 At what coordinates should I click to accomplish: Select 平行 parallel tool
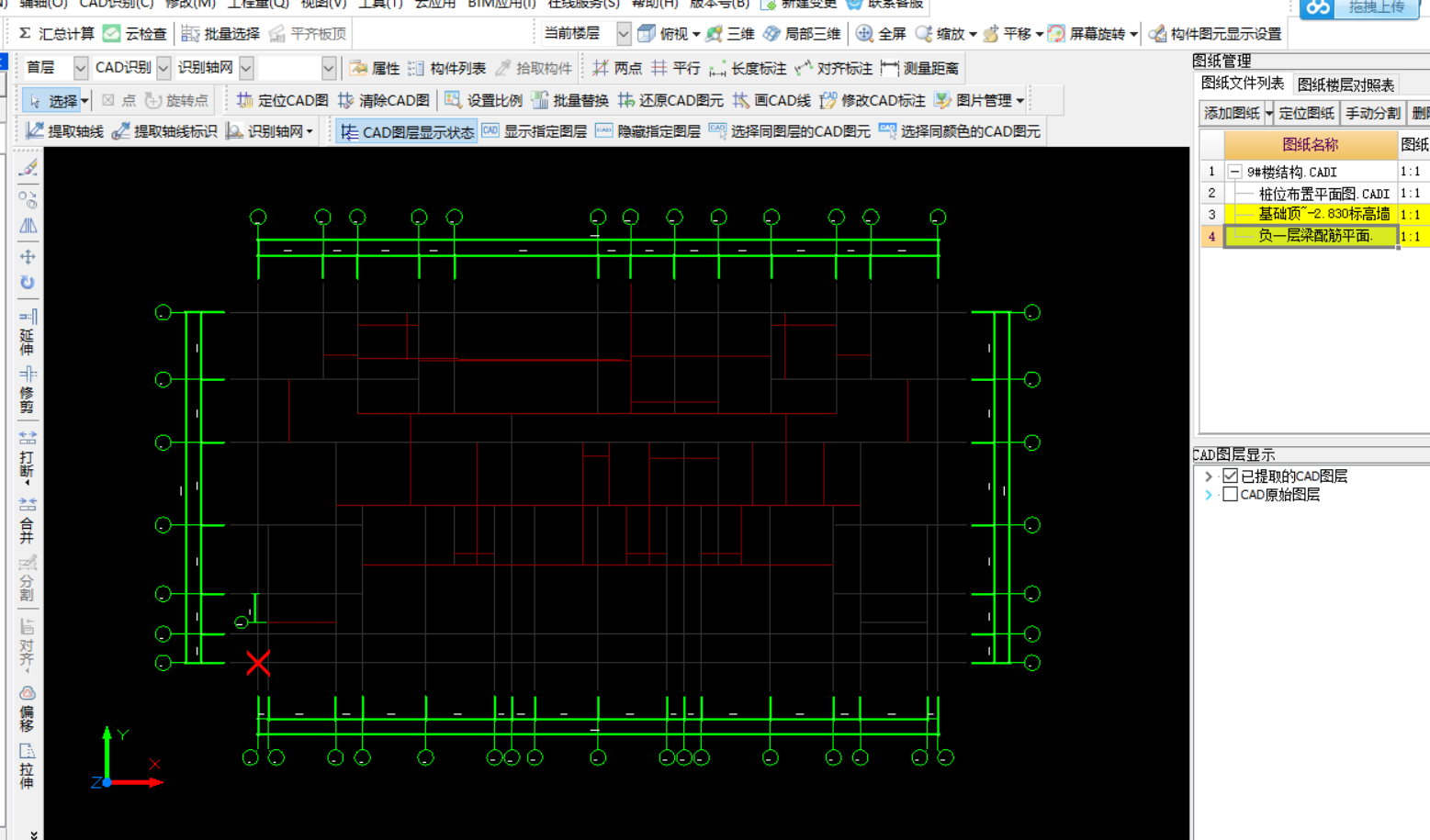(x=676, y=69)
